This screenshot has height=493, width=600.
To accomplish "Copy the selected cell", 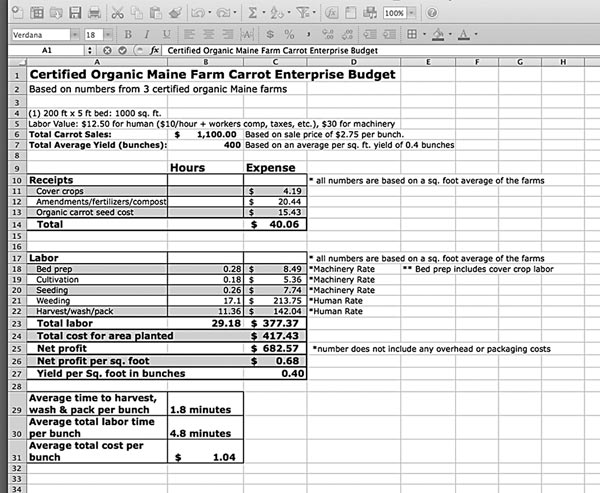I will (137, 13).
